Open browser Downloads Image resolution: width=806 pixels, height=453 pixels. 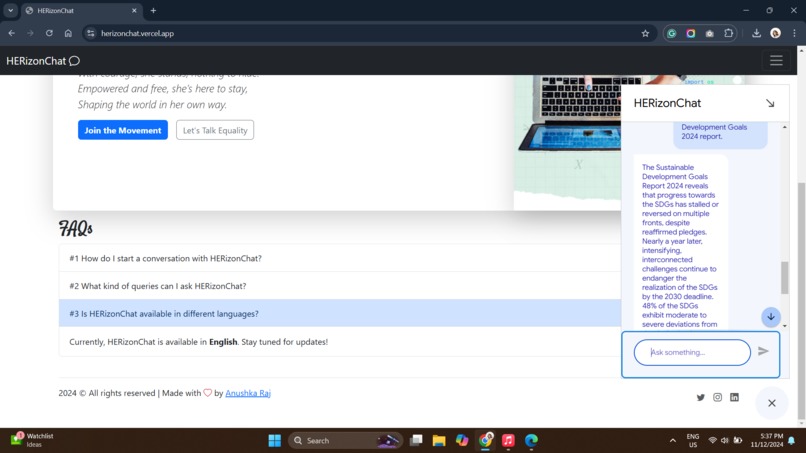(756, 33)
